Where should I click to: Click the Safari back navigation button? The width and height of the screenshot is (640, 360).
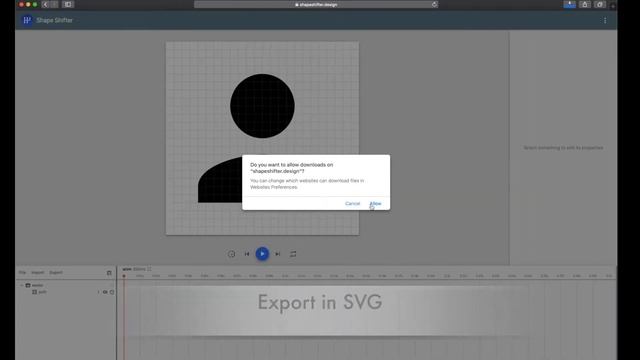45,4
